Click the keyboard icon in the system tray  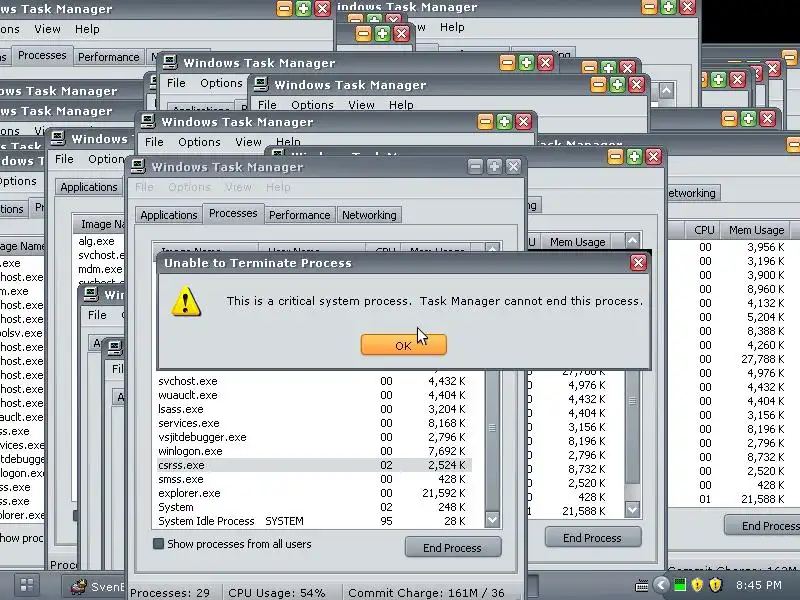click(641, 585)
